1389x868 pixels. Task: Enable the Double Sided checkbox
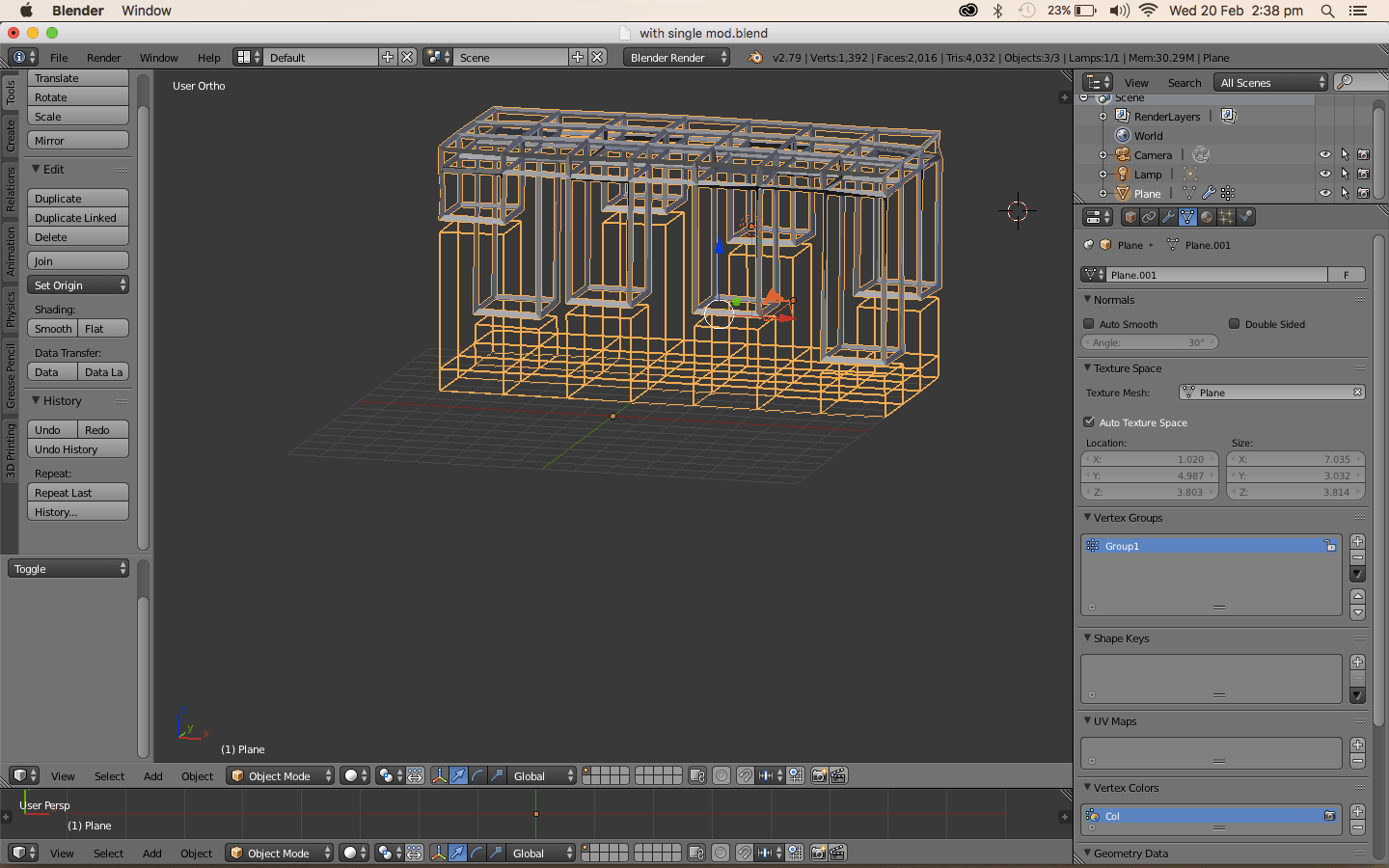(1234, 324)
